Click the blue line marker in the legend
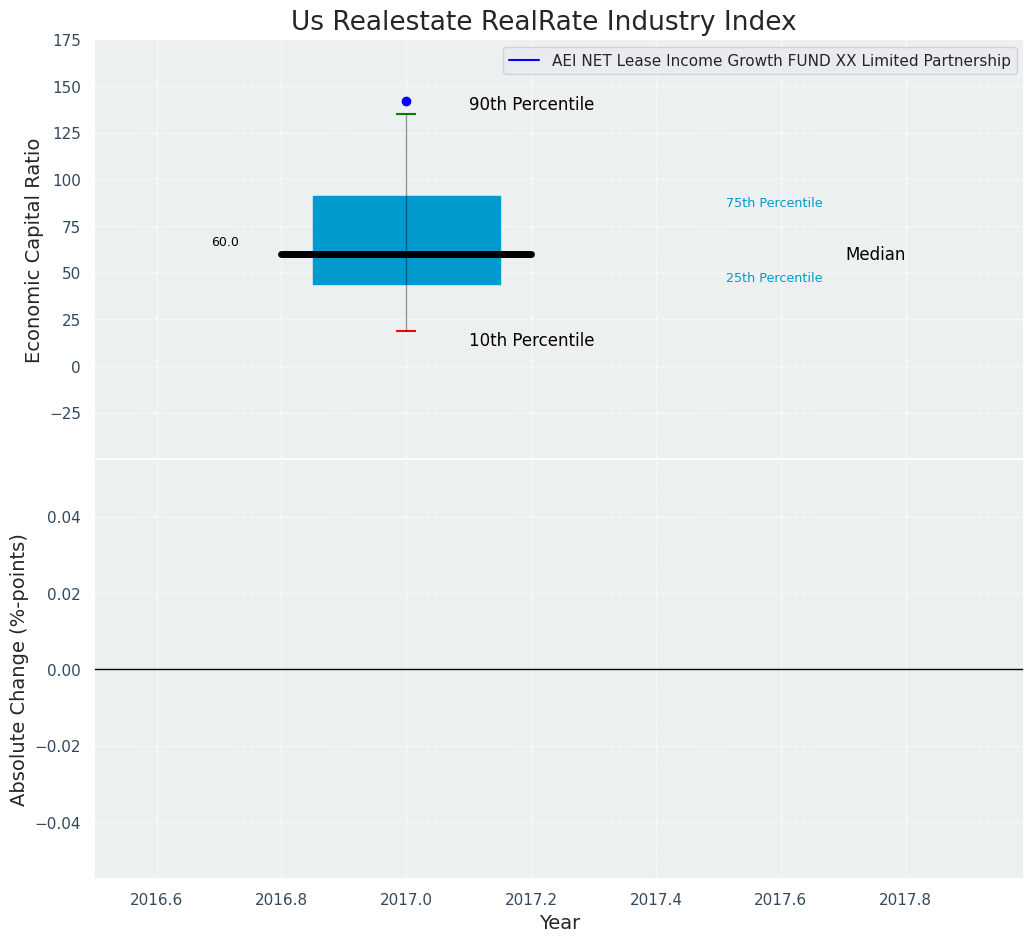 [524, 61]
